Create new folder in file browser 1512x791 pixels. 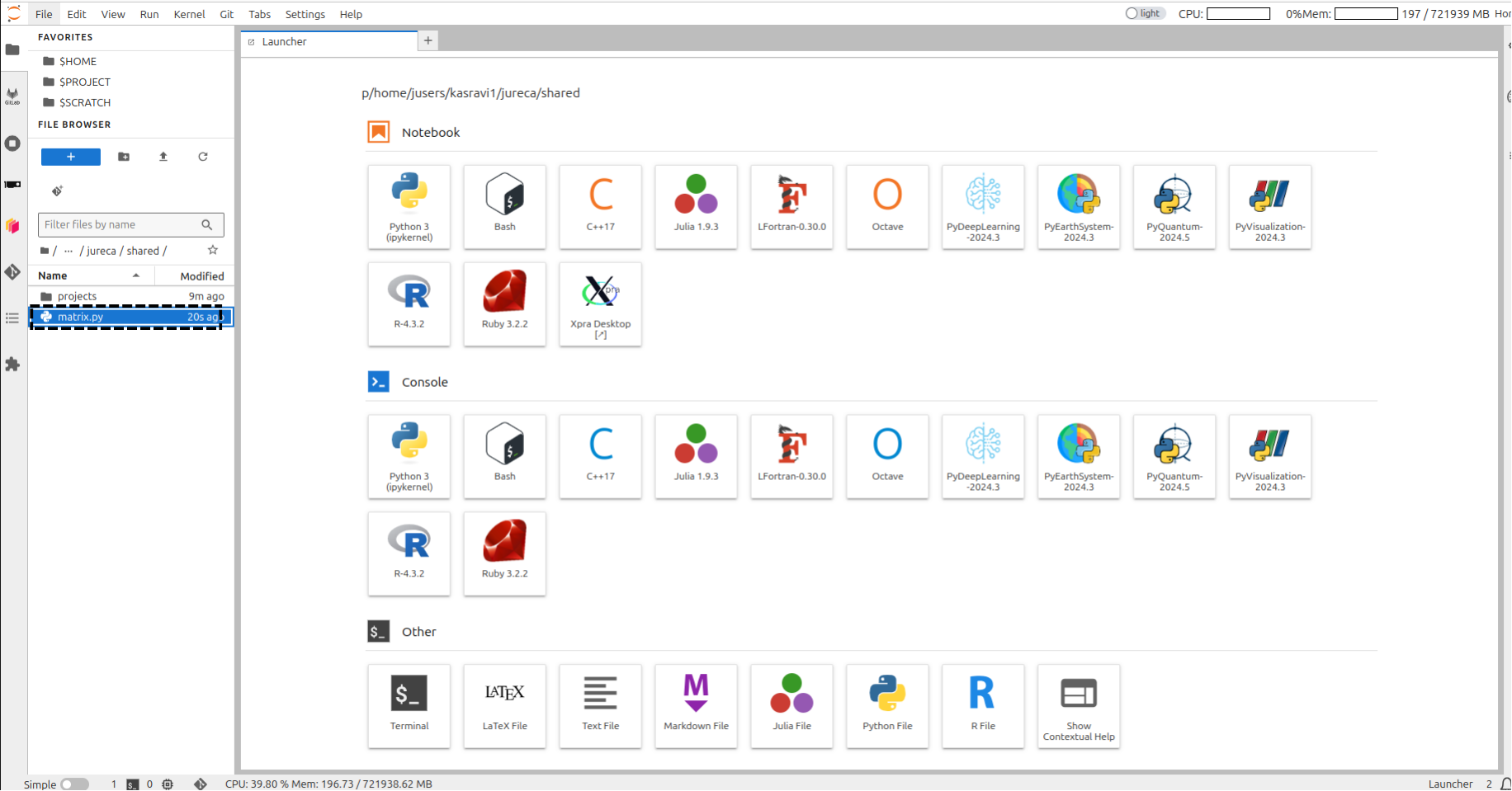[x=124, y=157]
